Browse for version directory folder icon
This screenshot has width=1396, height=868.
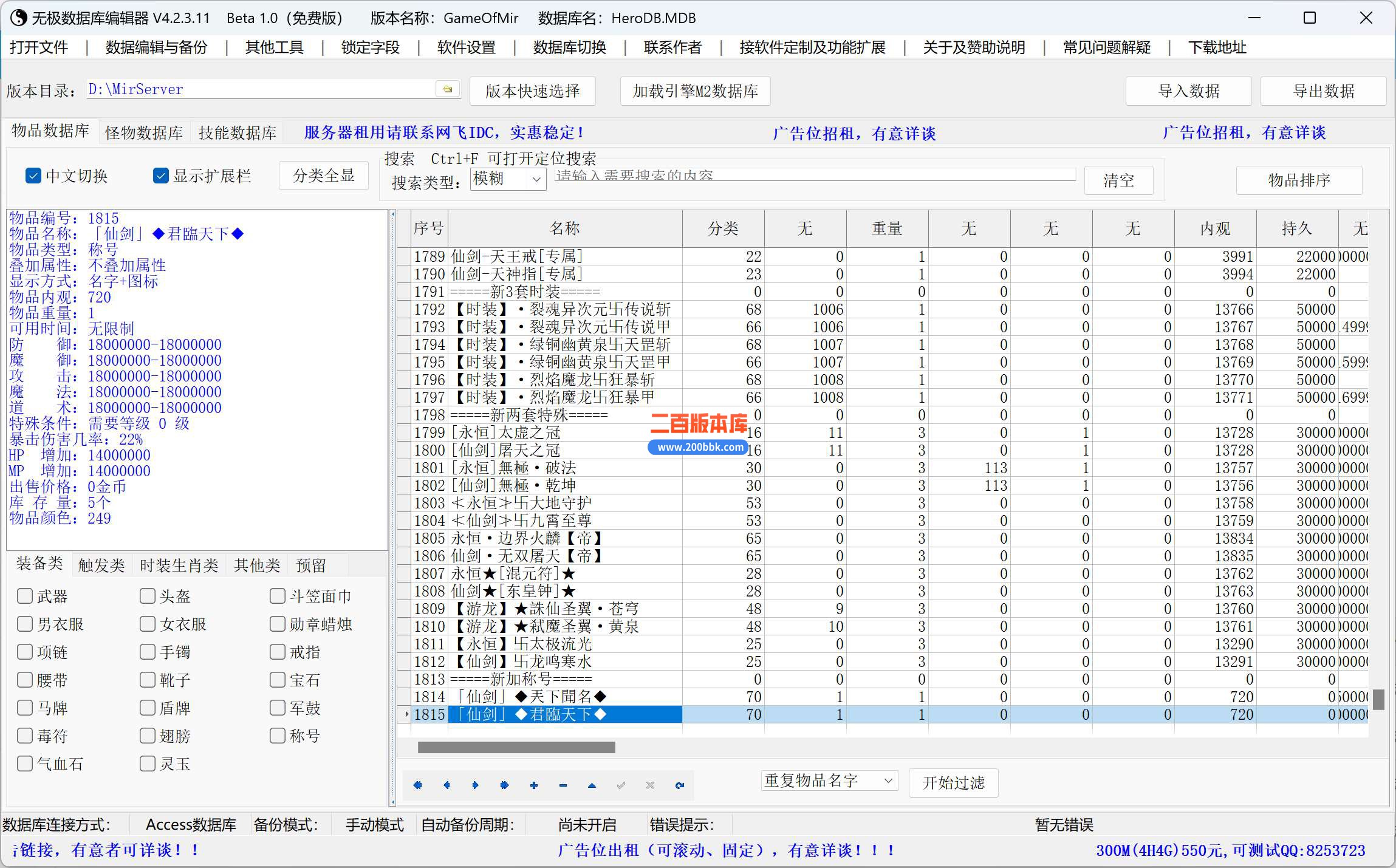[448, 89]
